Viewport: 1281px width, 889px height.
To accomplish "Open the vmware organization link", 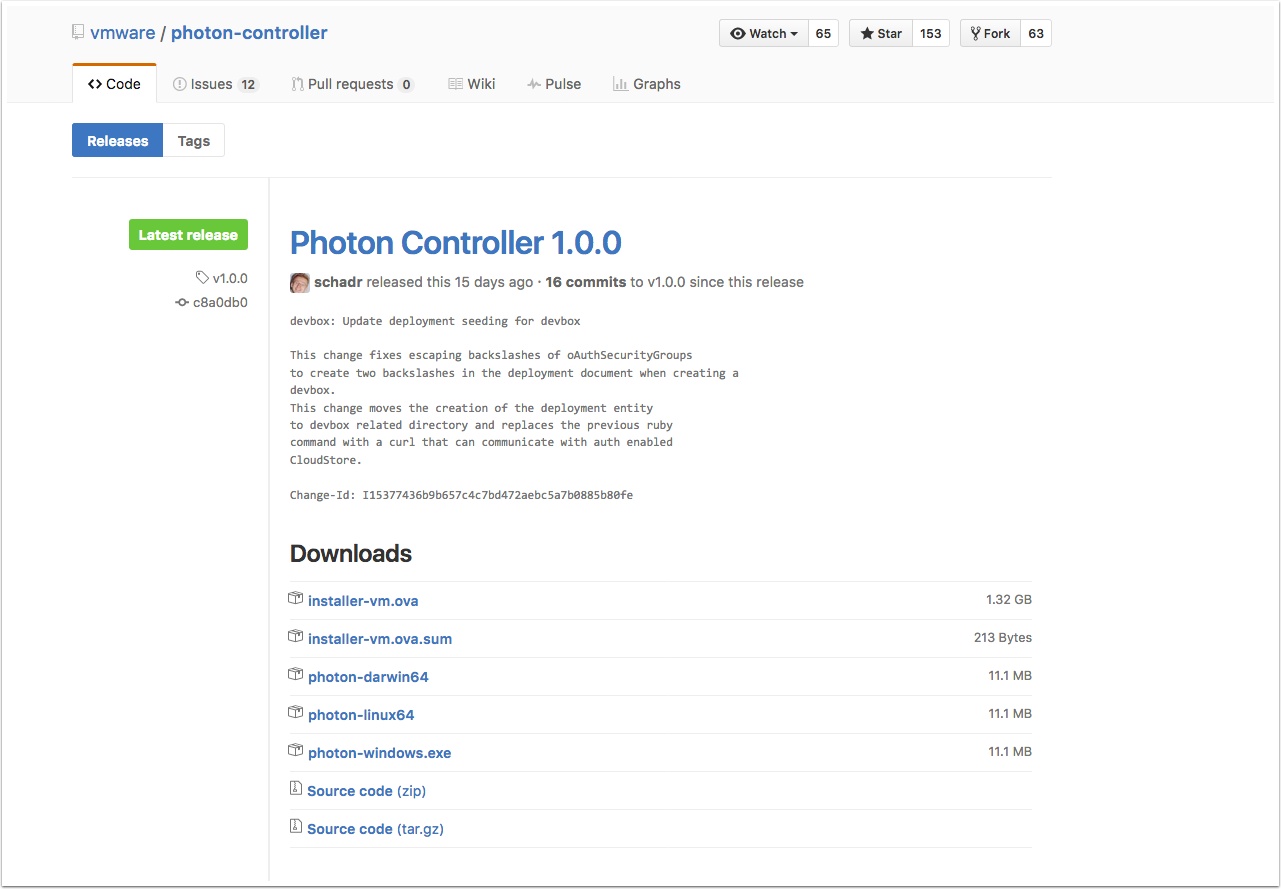I will [123, 33].
